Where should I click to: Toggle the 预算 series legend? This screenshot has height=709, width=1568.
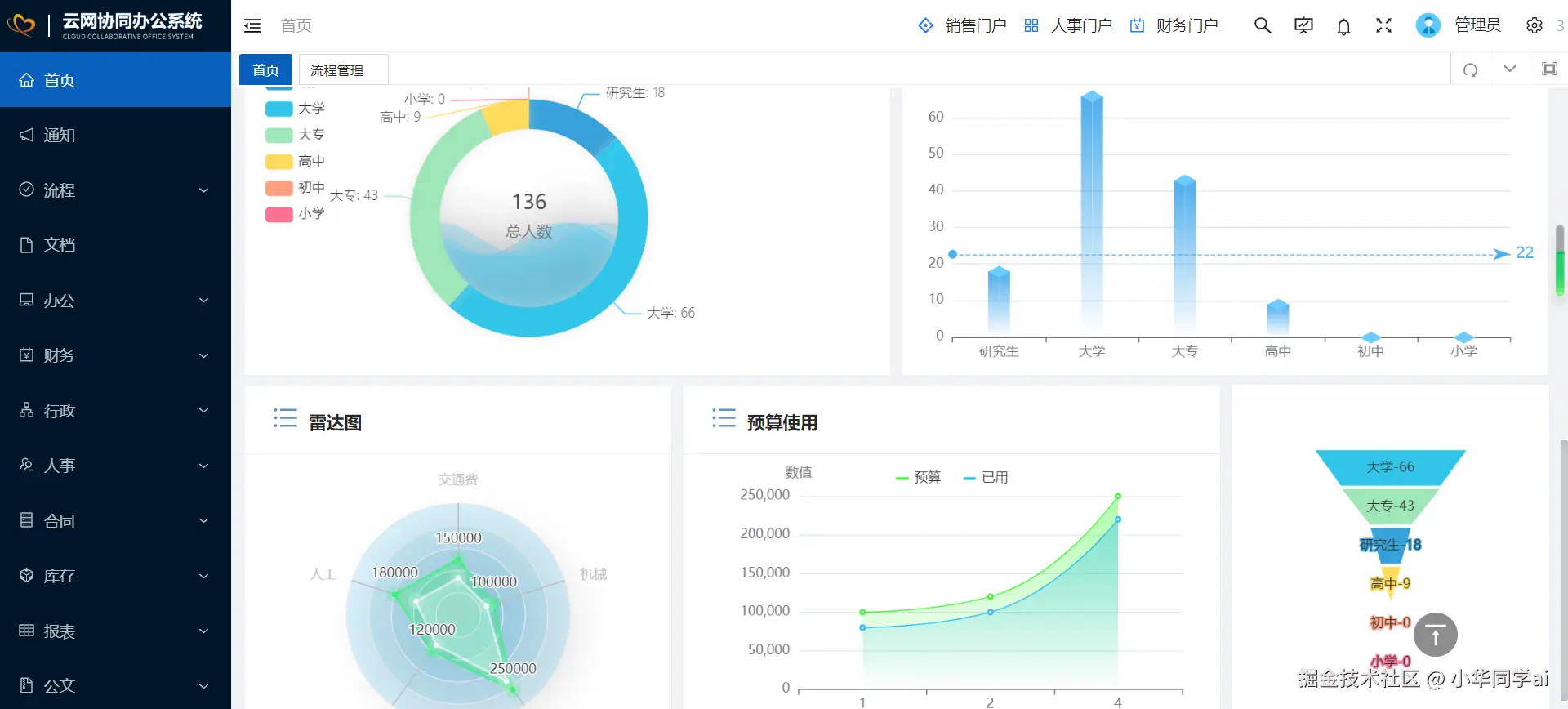[x=918, y=477]
